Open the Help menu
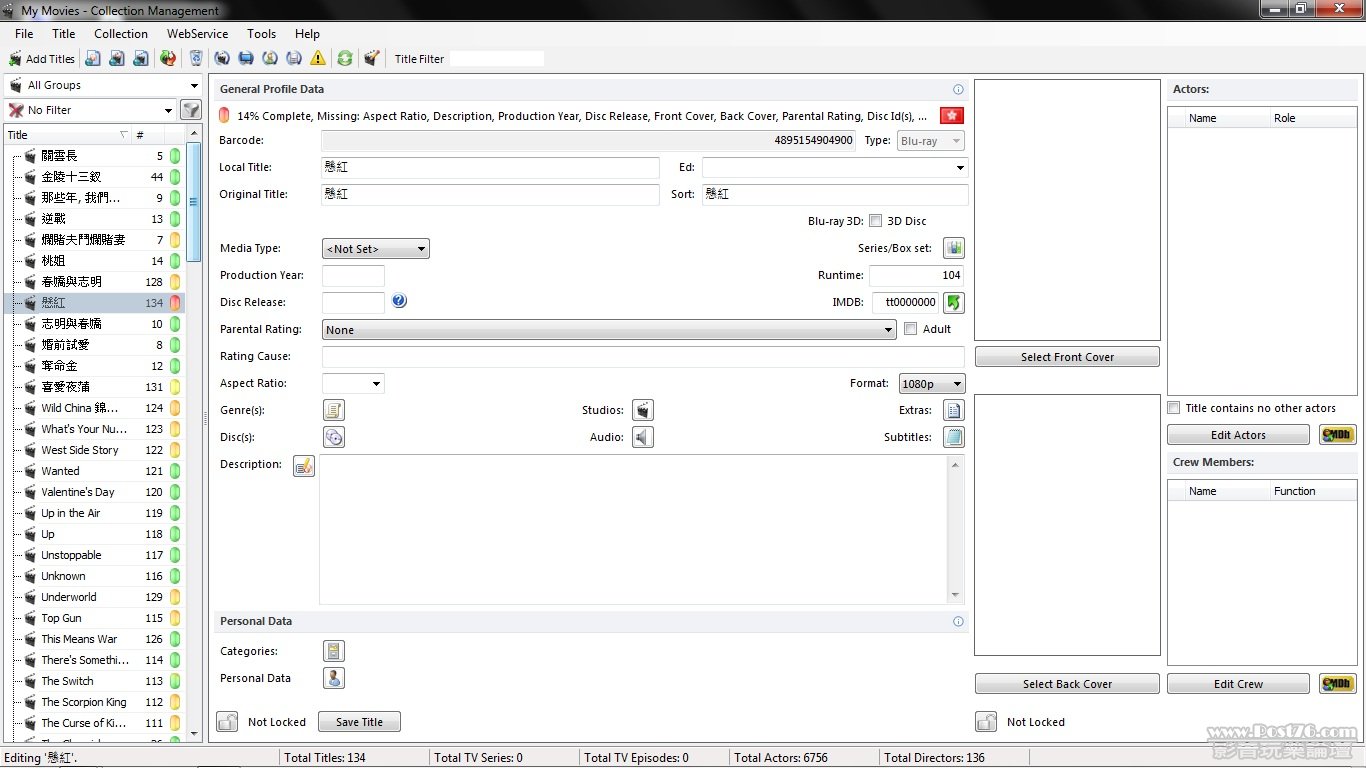 point(308,34)
